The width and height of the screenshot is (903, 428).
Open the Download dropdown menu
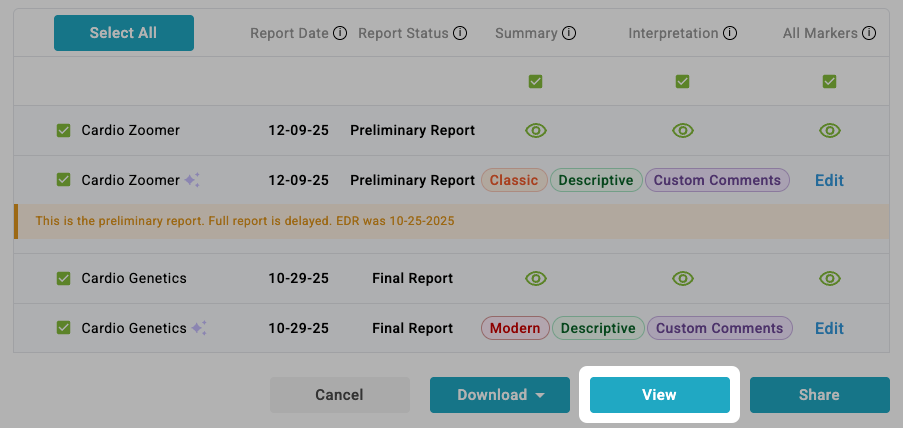pos(500,395)
